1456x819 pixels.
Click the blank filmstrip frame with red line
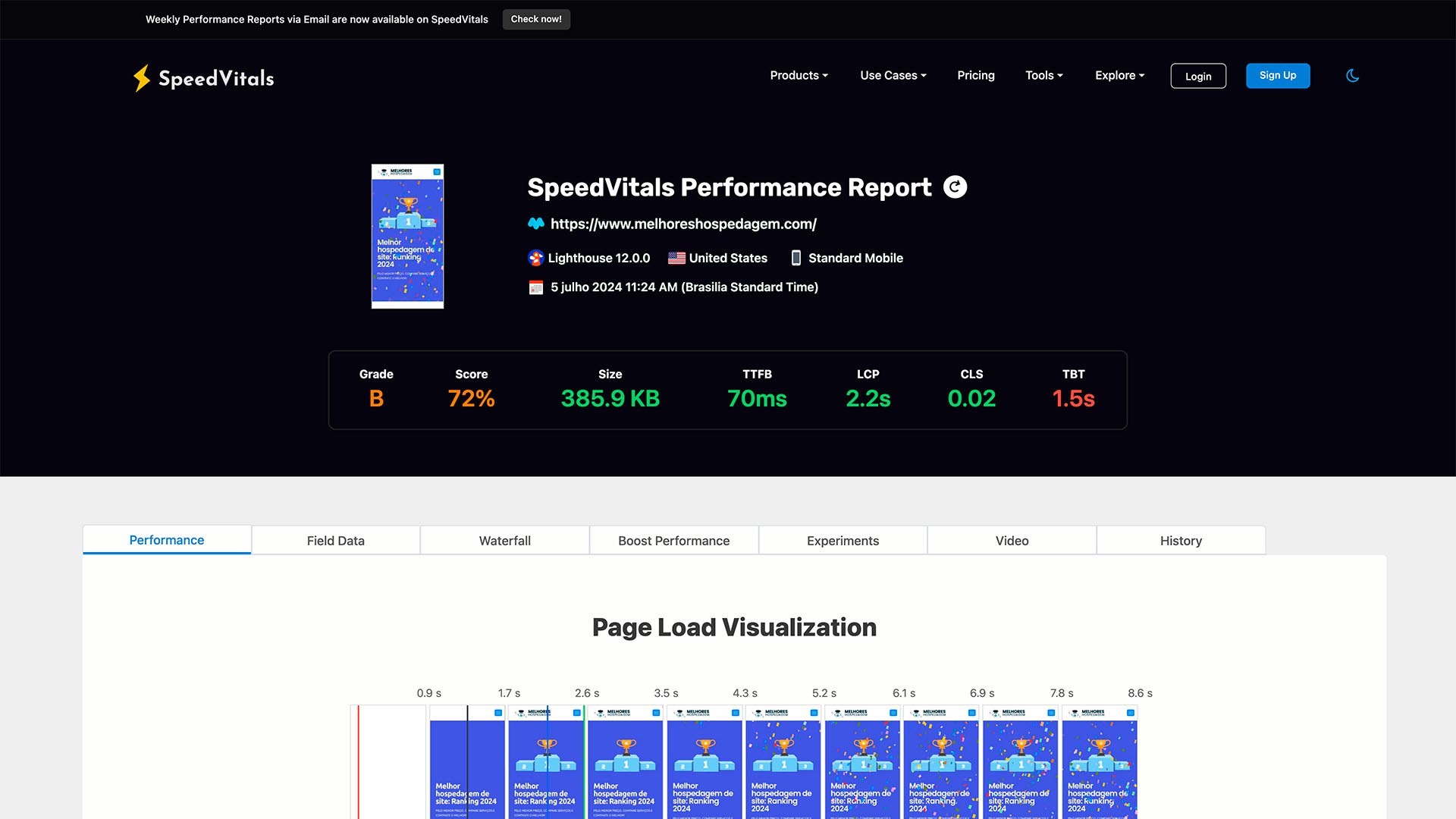pyautogui.click(x=388, y=762)
